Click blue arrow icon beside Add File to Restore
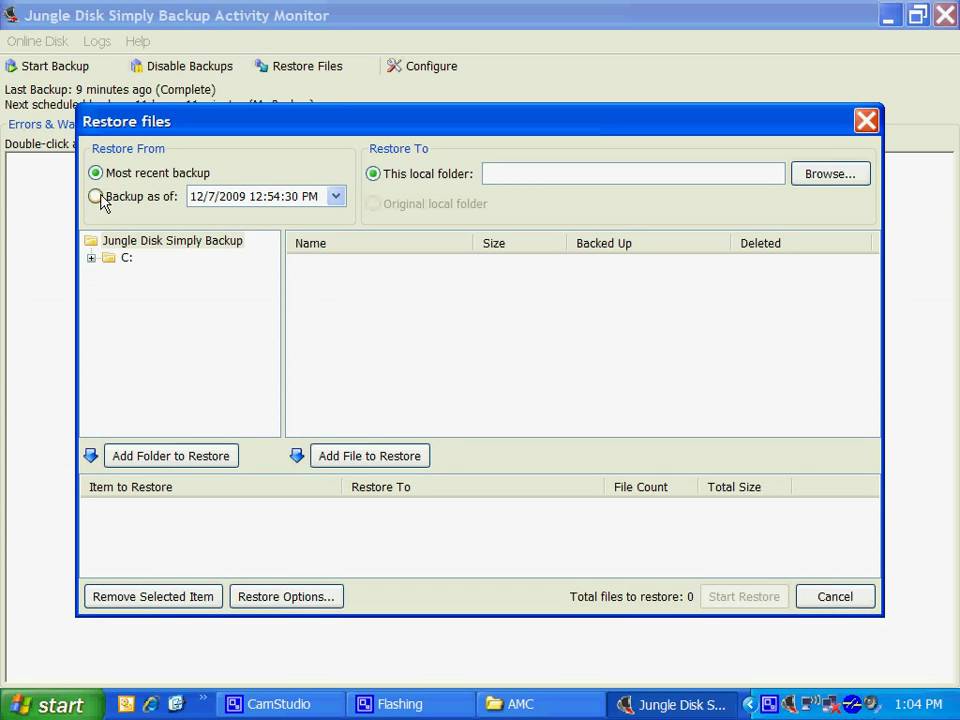 pos(297,456)
